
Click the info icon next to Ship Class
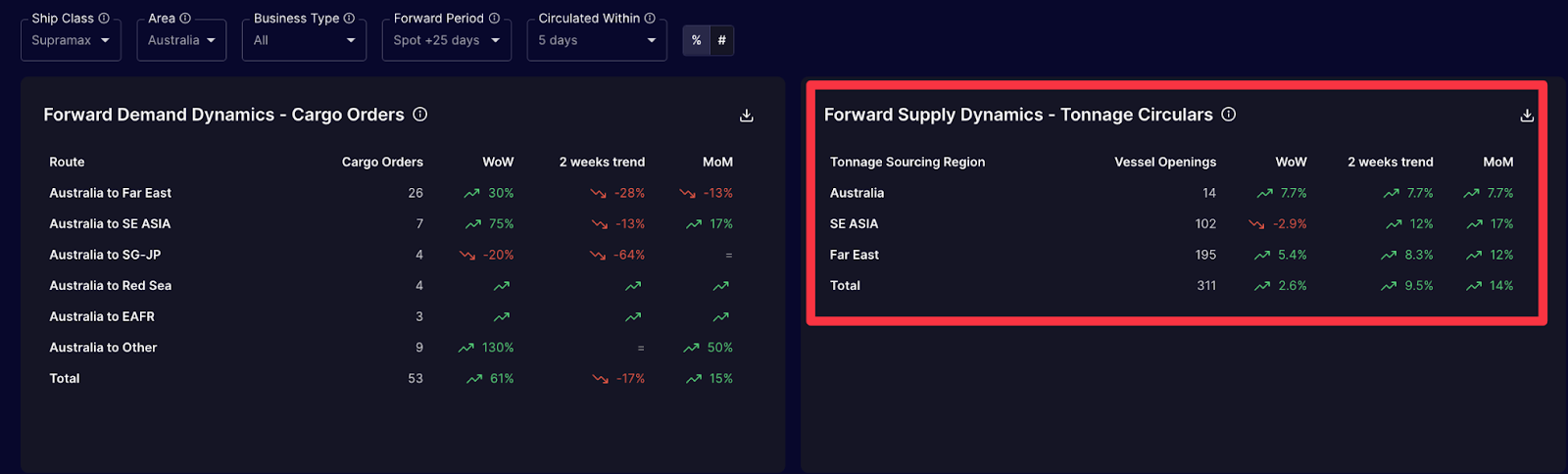click(x=104, y=19)
